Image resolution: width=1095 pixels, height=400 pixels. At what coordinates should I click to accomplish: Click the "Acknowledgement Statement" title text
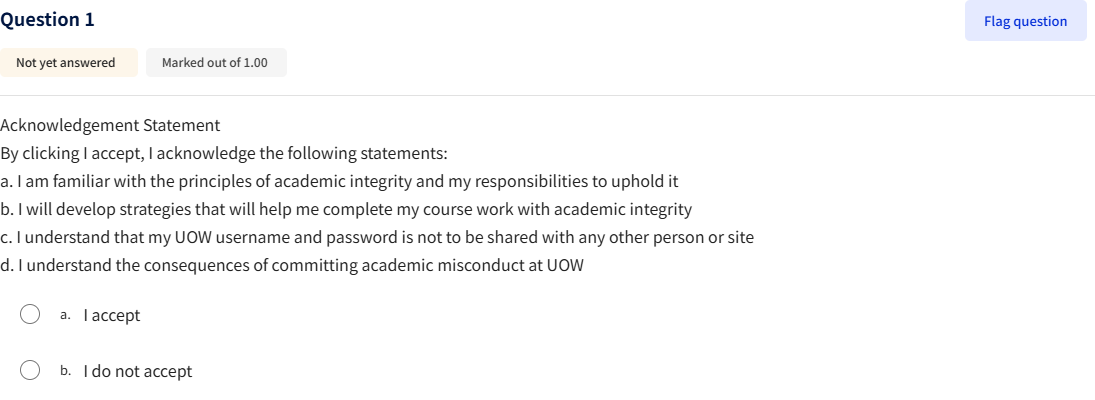click(x=110, y=125)
